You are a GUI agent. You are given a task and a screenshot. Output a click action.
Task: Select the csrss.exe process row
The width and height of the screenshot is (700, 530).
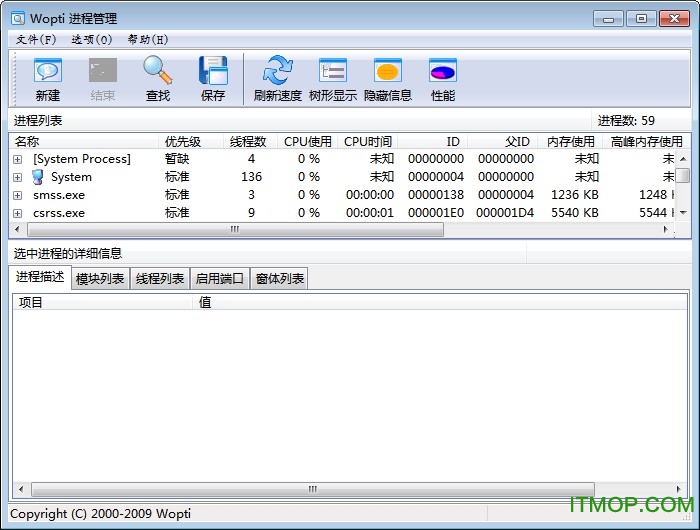(x=342, y=213)
